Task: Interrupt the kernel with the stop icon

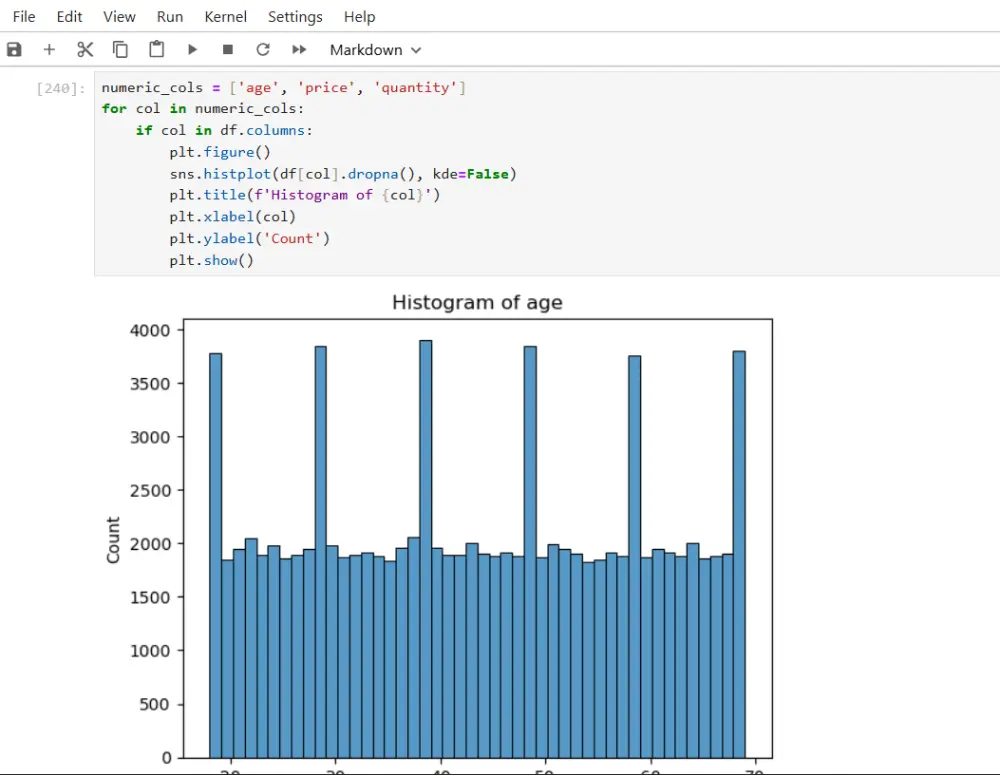Action: pos(227,49)
